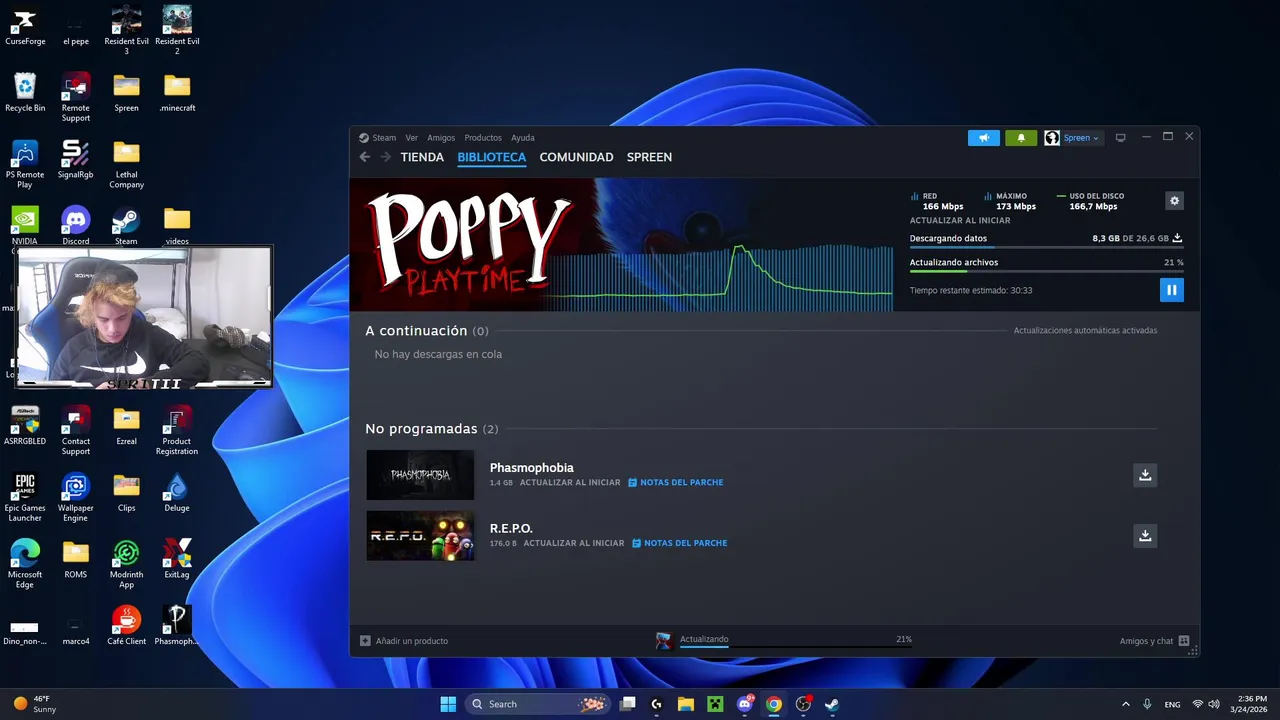
Task: Open ExitLag desktop icon
Action: [x=177, y=560]
